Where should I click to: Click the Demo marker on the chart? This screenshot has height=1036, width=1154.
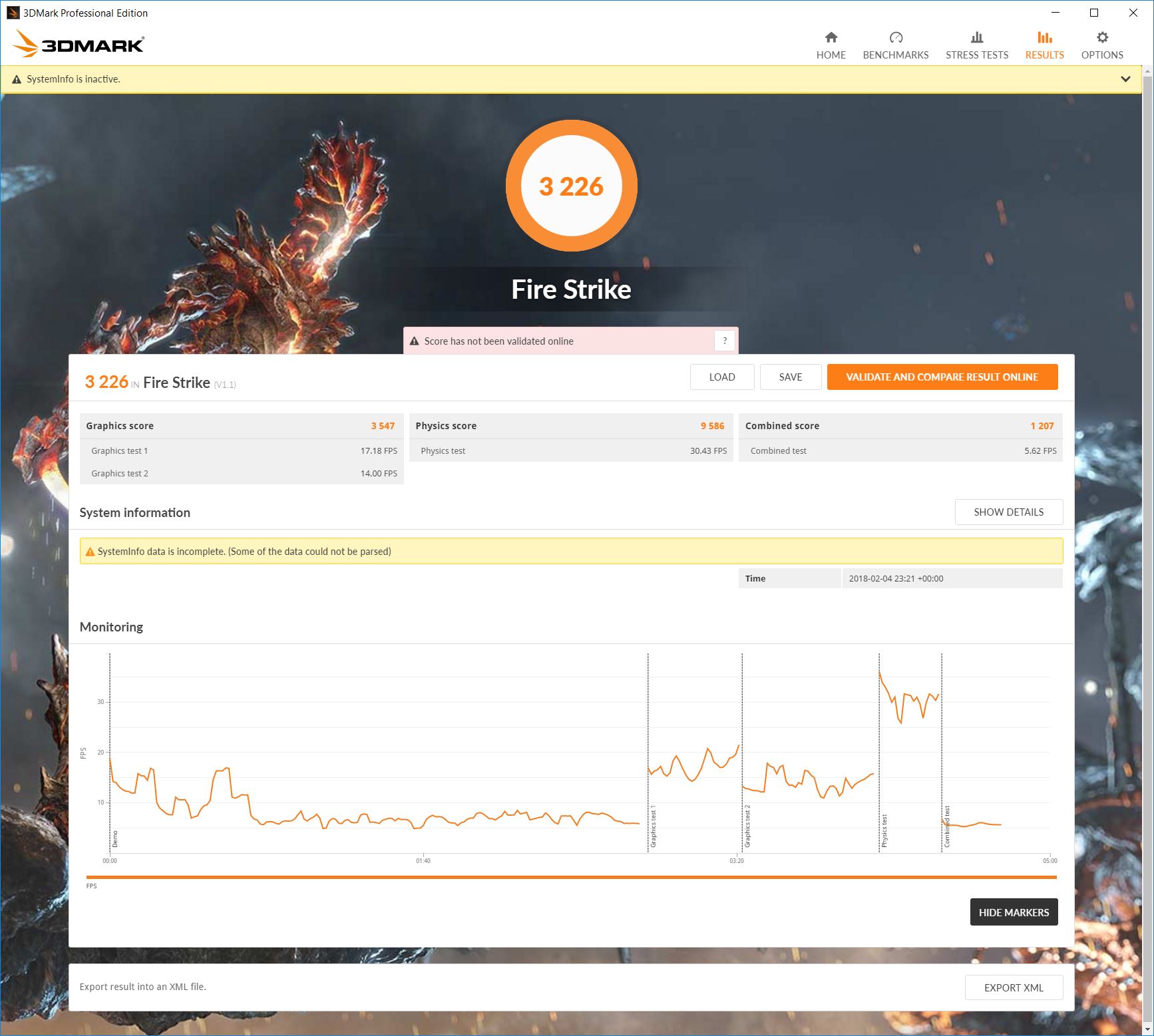(x=114, y=838)
